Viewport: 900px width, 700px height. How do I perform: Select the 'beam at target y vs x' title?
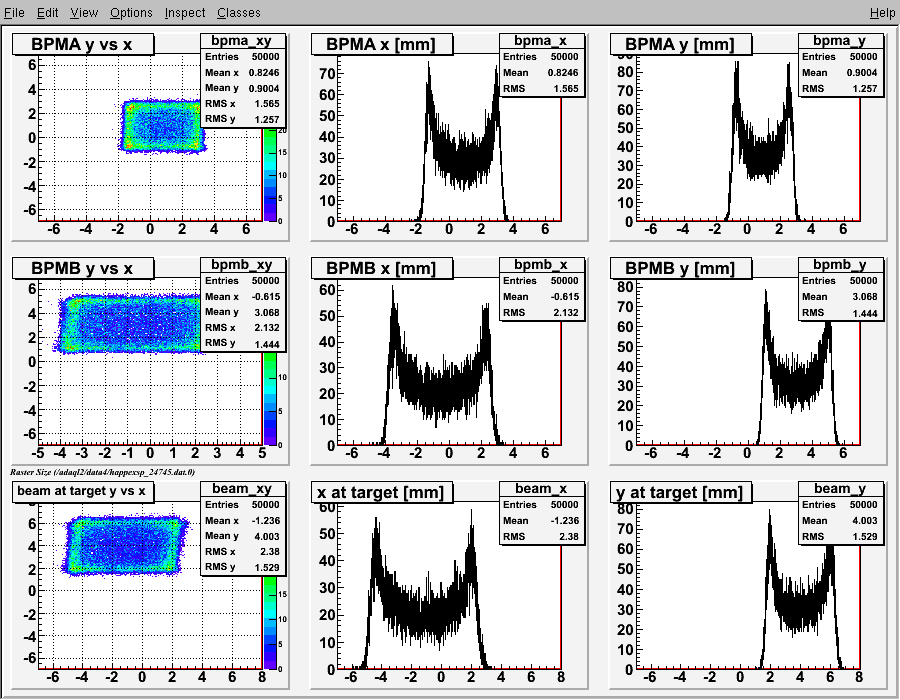pos(83,492)
